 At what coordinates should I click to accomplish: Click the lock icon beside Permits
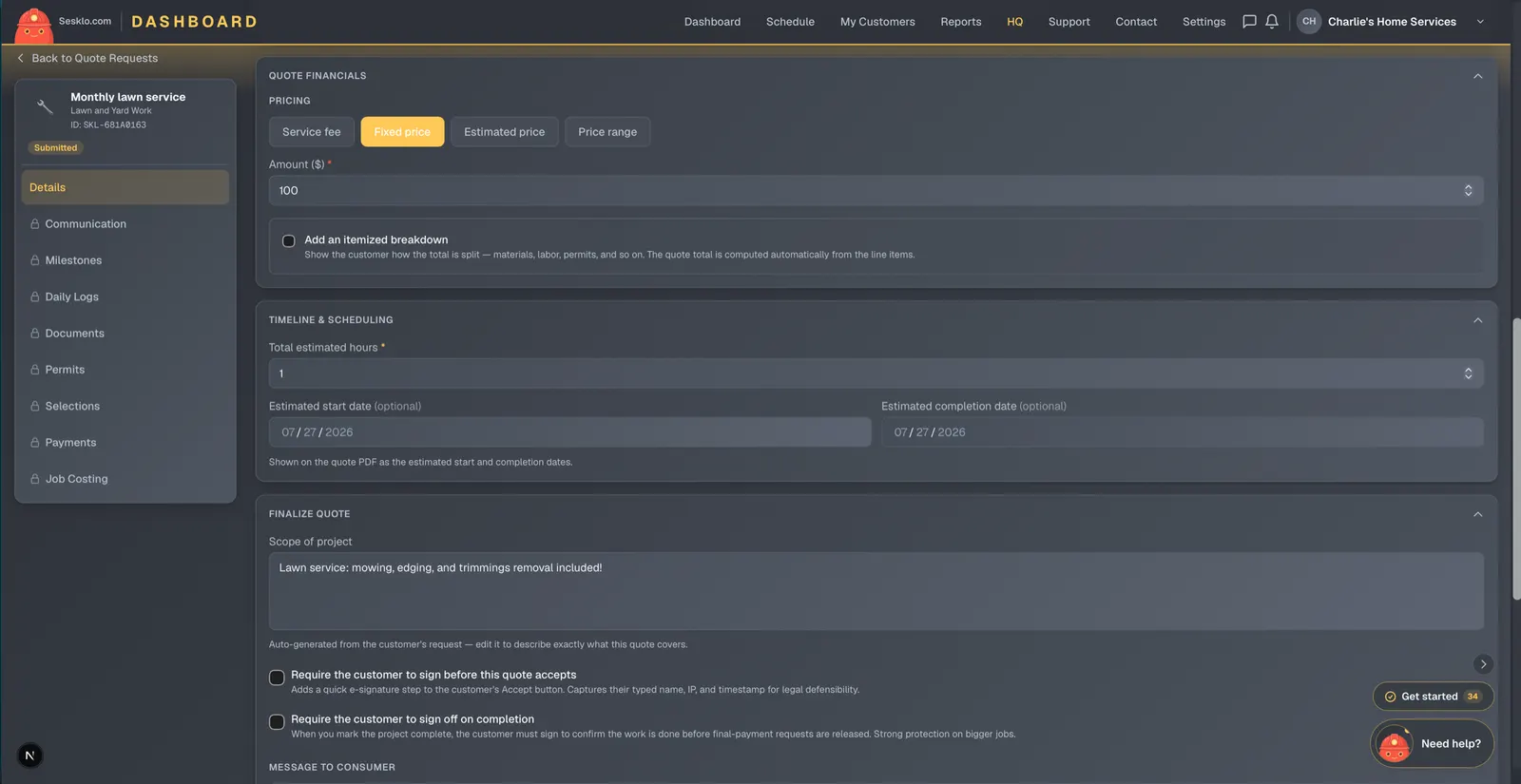point(35,370)
